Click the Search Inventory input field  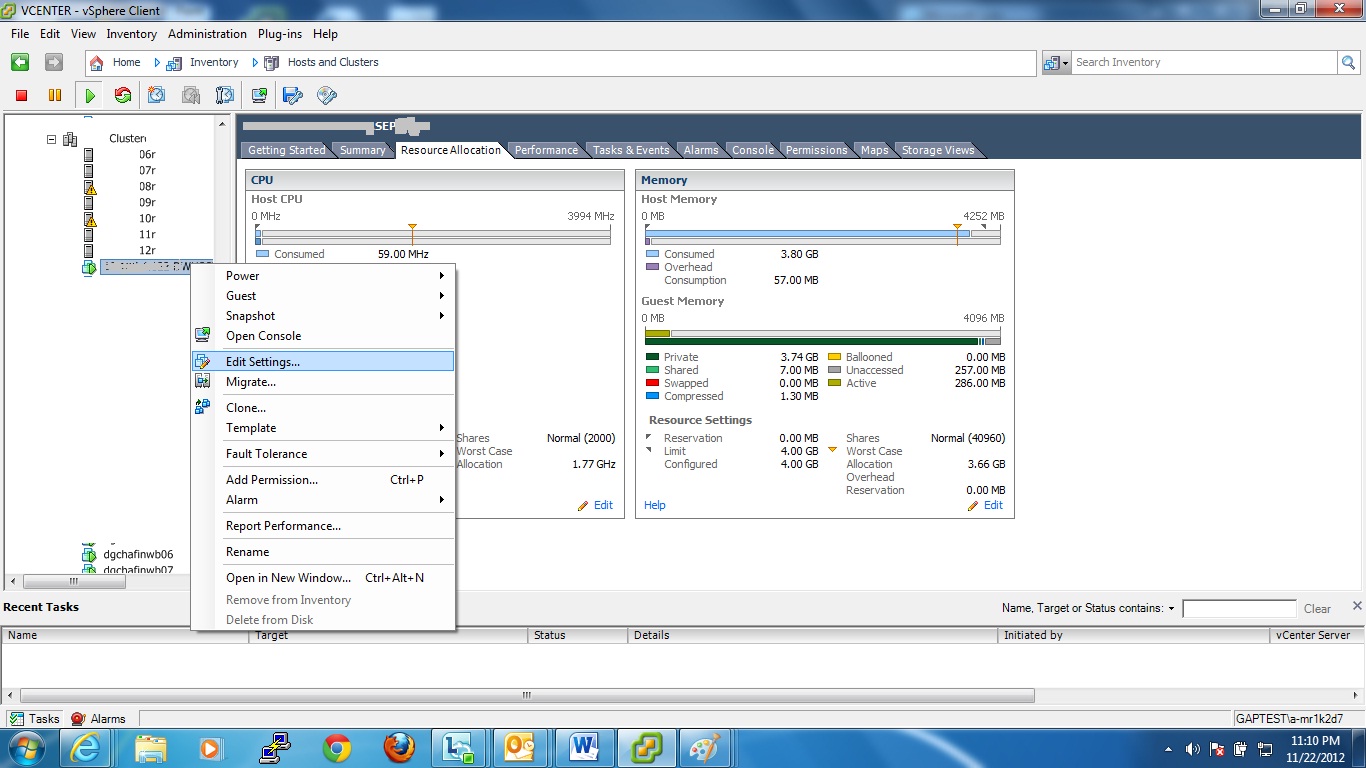[1204, 62]
